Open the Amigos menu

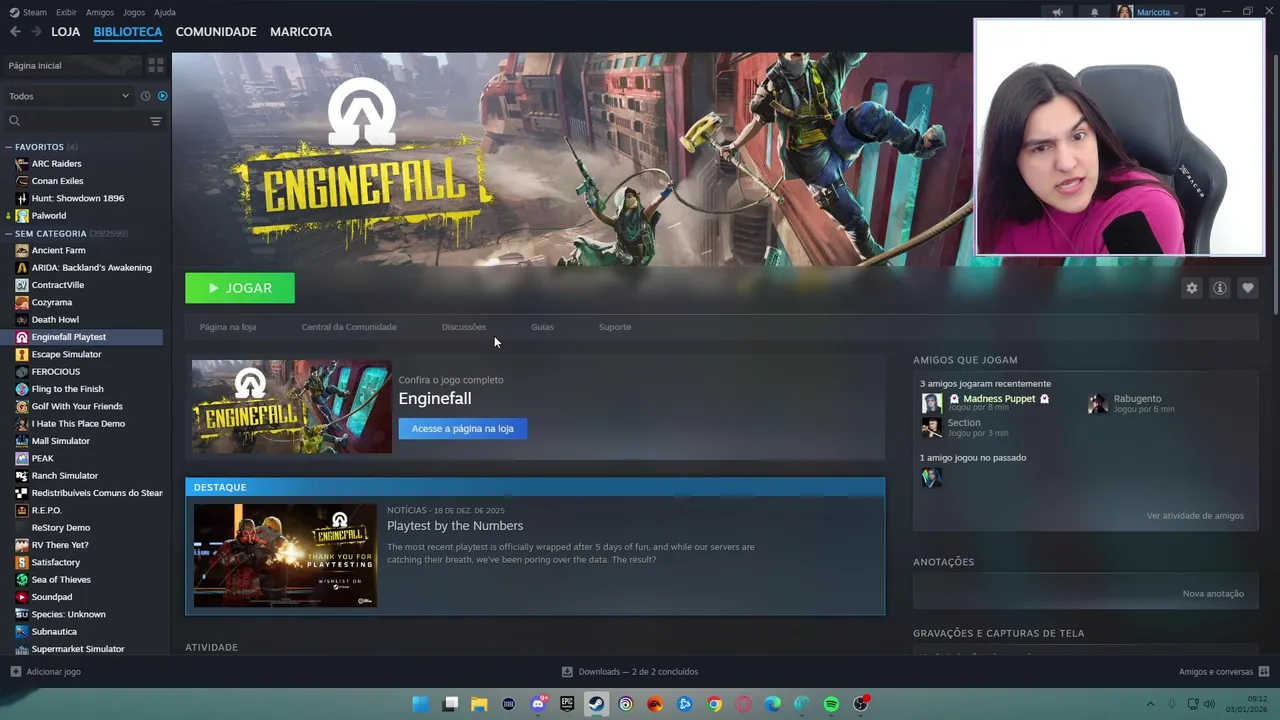pos(100,12)
